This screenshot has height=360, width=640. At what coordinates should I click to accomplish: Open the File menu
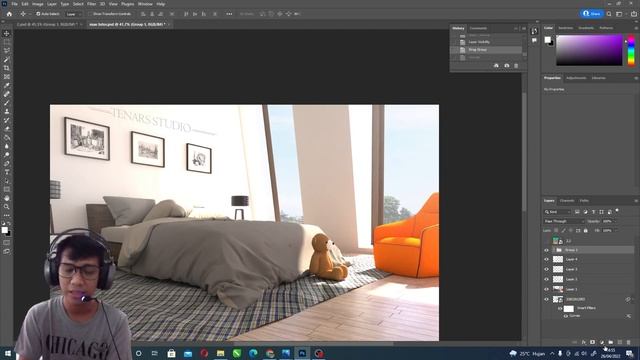pyautogui.click(x=14, y=4)
